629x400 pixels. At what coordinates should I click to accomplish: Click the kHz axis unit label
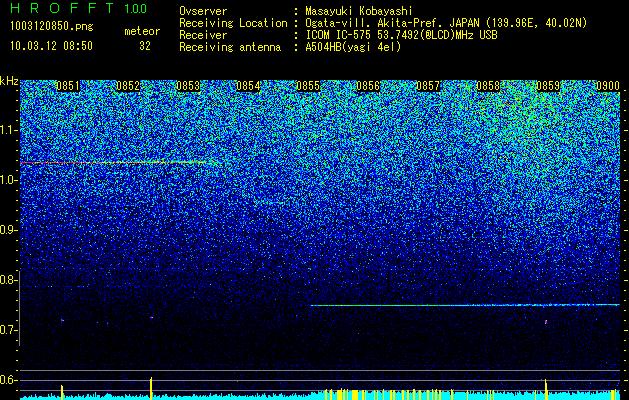9,81
